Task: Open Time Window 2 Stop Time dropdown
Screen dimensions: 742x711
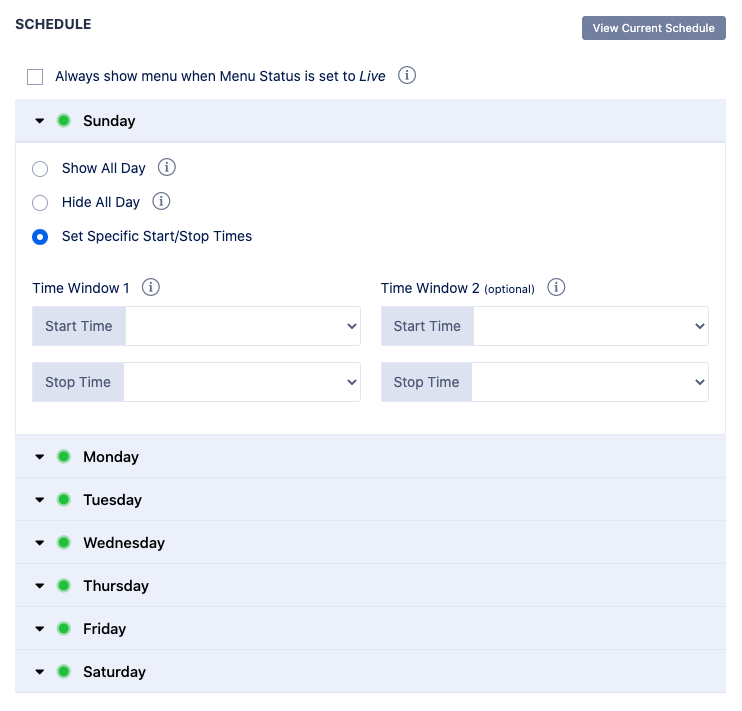Action: coord(589,382)
